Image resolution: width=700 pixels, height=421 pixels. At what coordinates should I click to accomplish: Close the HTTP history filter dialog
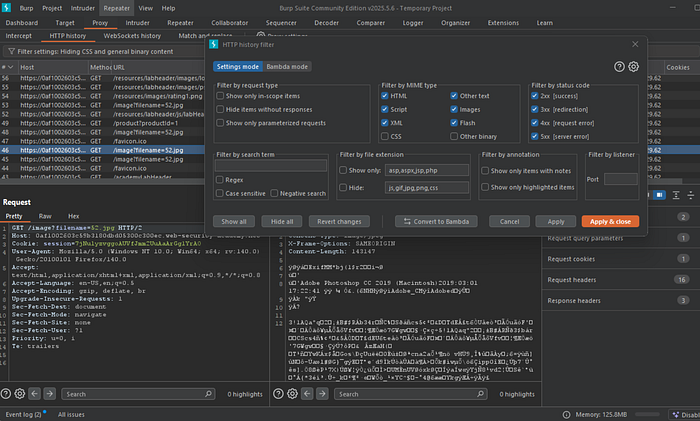[636, 45]
